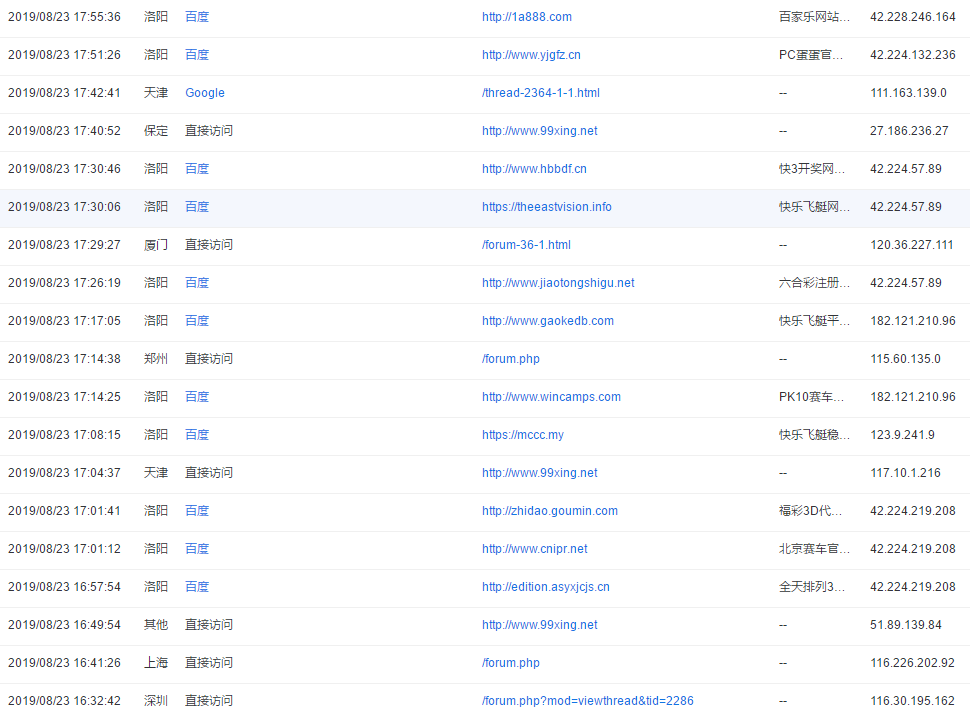The image size is (970, 717).
Task: Open the http://zhidao.goumin.com link
Action: [x=549, y=511]
